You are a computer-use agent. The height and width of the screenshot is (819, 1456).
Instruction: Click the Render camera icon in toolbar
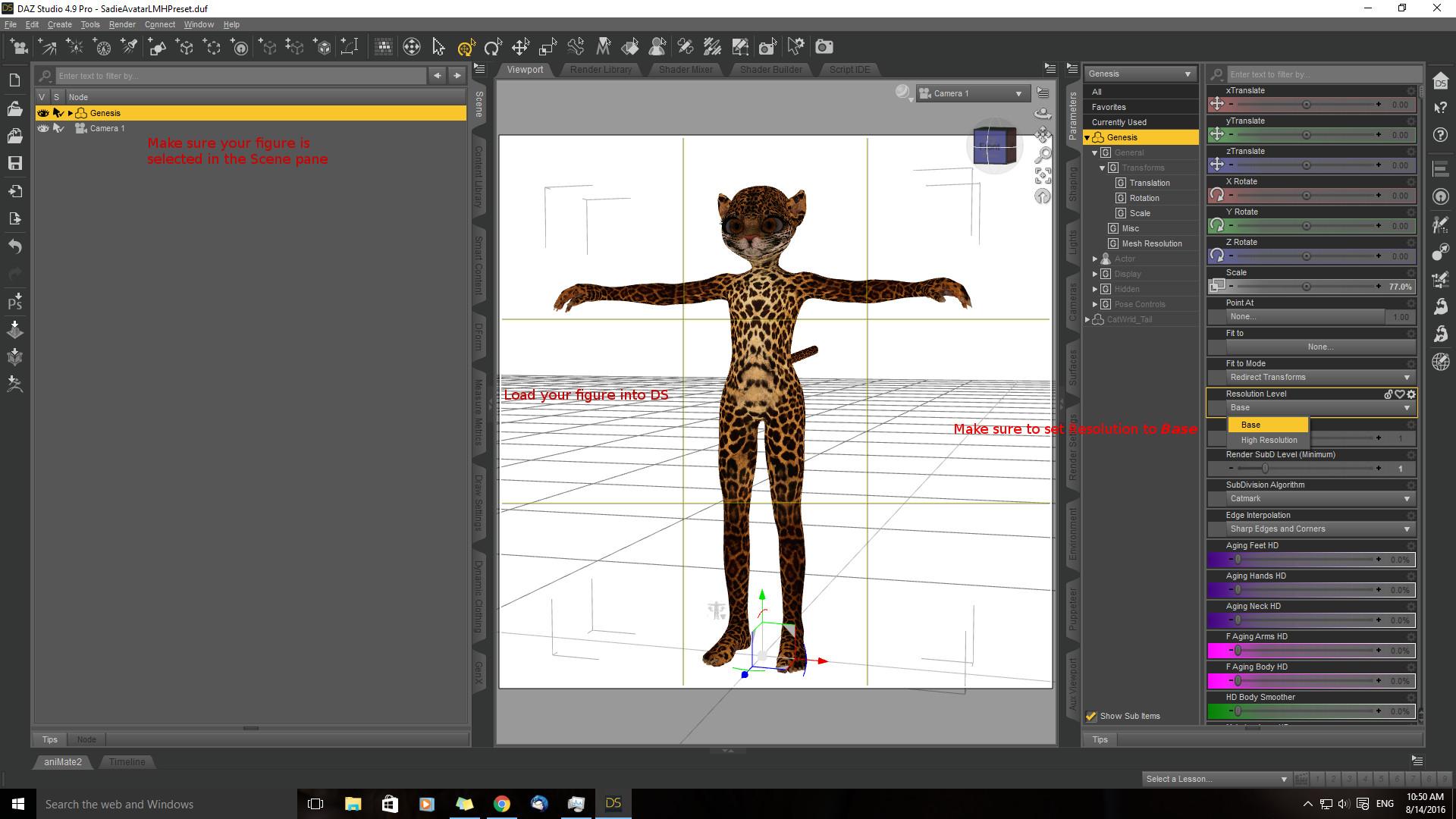[x=824, y=47]
